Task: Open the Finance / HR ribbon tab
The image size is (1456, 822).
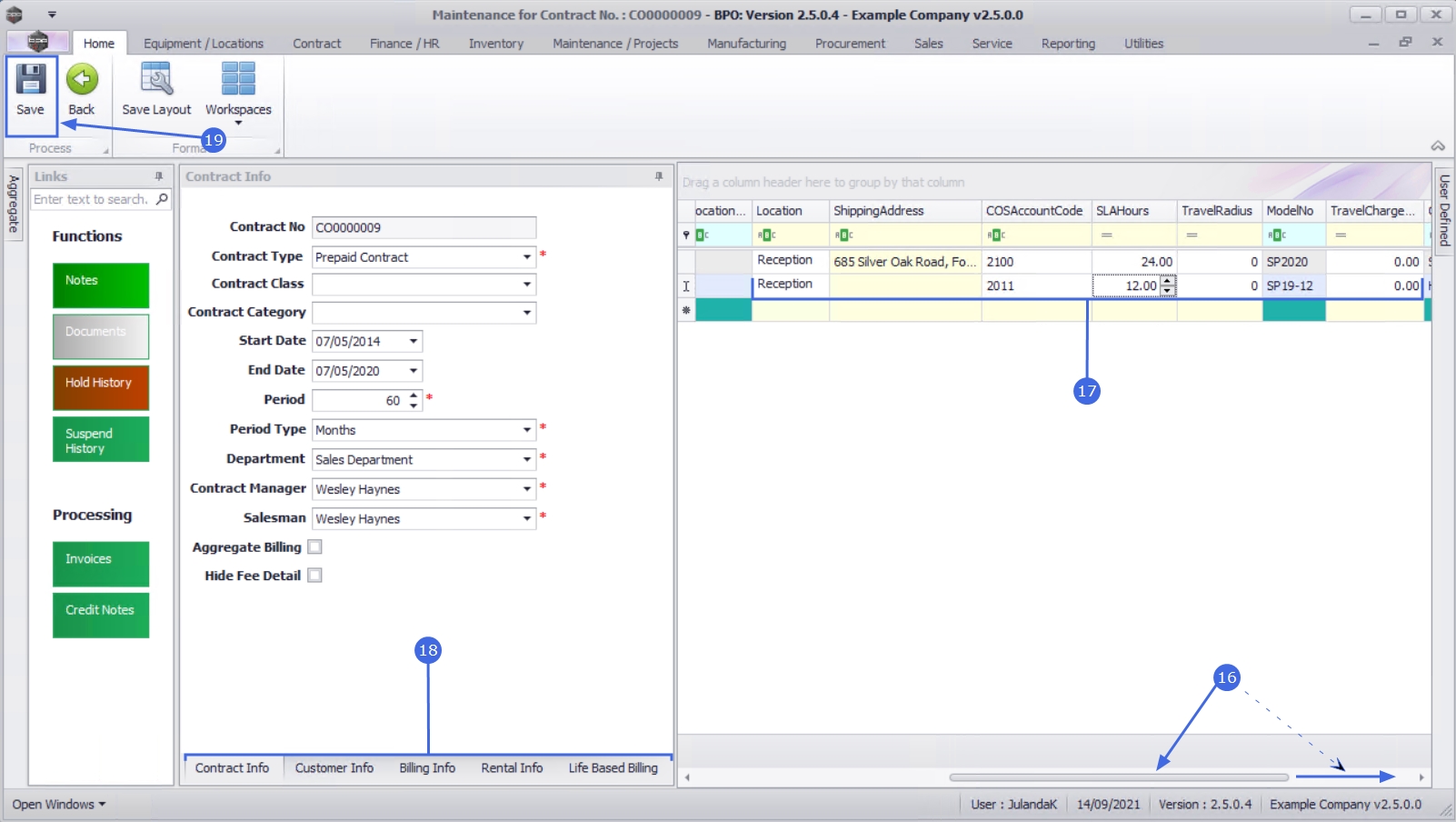Action: coord(404,44)
